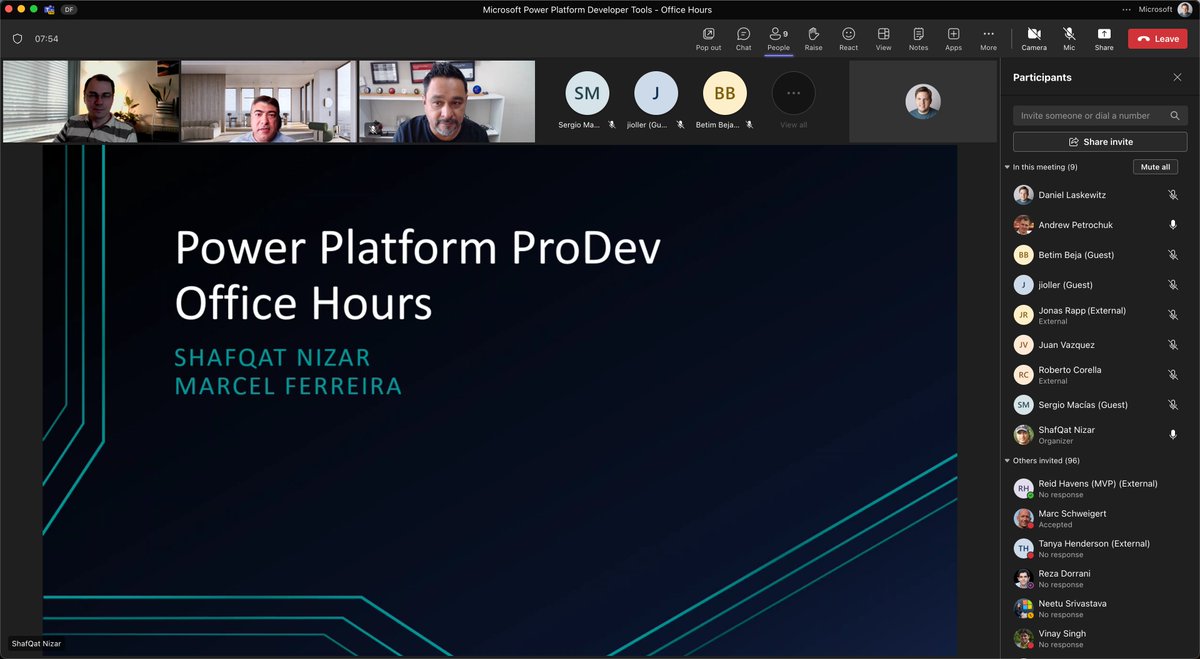1200x659 pixels.
Task: Select Juan Vazquez participant
Action: [x=1099, y=345]
